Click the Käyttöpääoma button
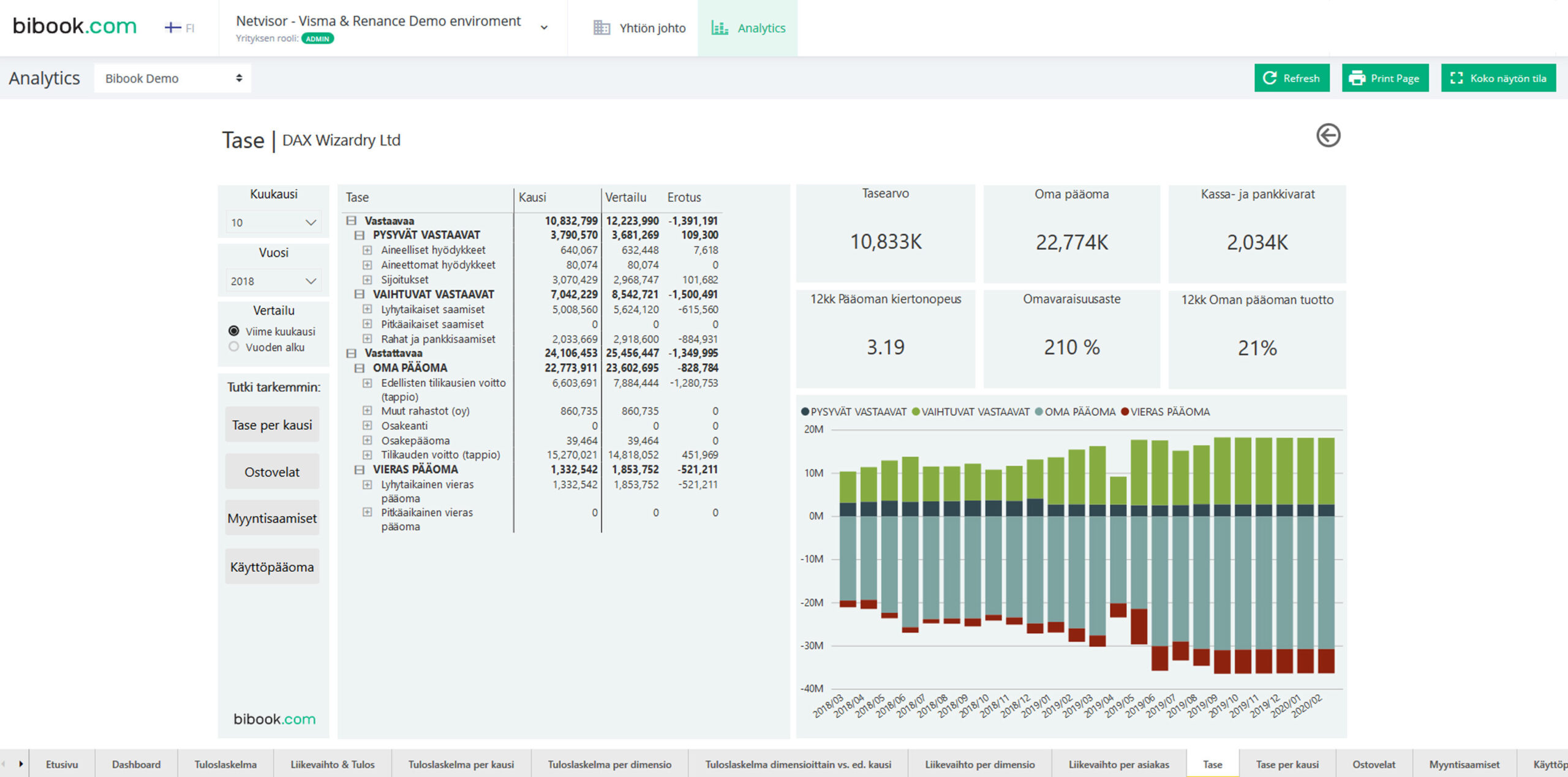Image resolution: width=1568 pixels, height=777 pixels. pos(272,567)
